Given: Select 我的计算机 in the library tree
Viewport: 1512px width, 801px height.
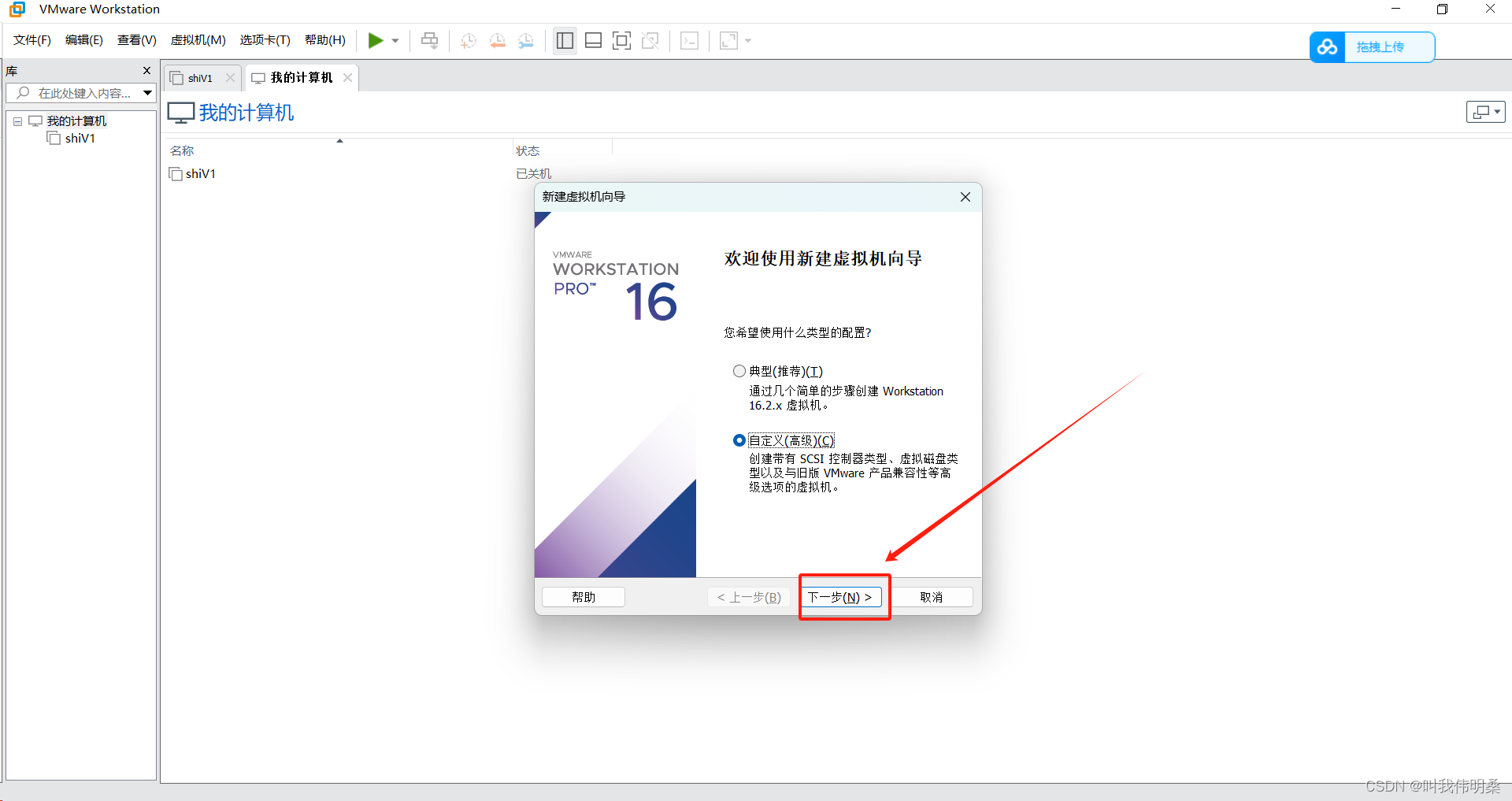Looking at the screenshot, I should pyautogui.click(x=76, y=121).
